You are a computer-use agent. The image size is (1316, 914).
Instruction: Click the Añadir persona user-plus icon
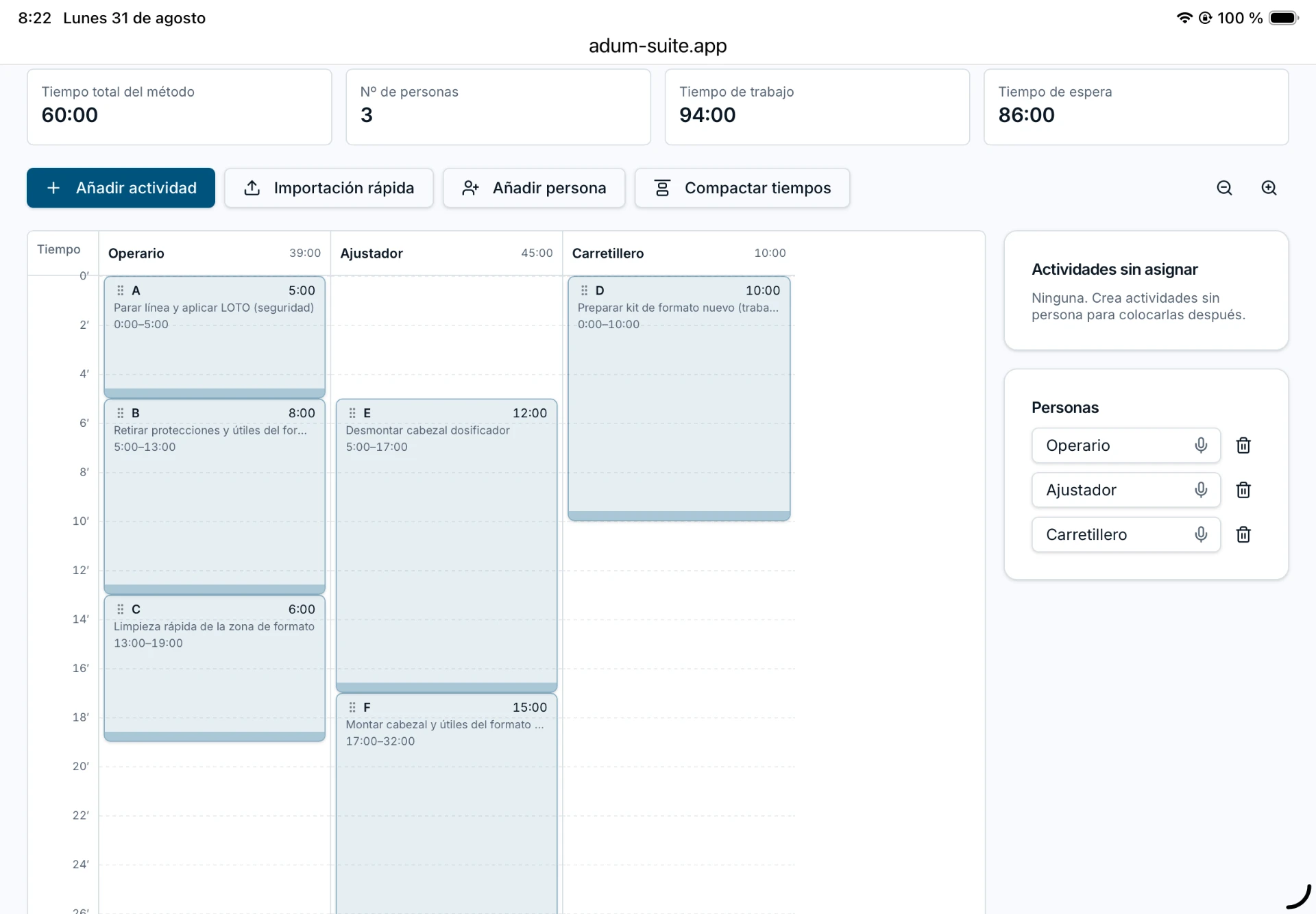click(x=470, y=188)
